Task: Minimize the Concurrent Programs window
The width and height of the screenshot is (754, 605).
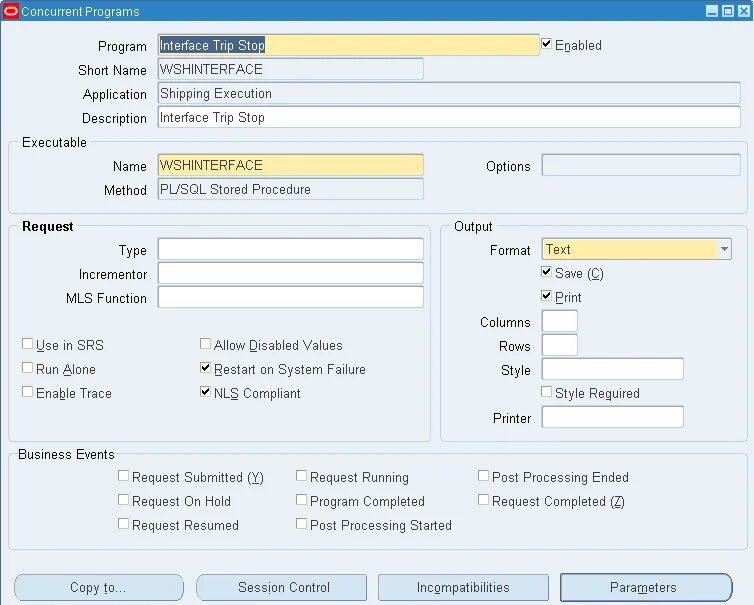Action: 712,11
